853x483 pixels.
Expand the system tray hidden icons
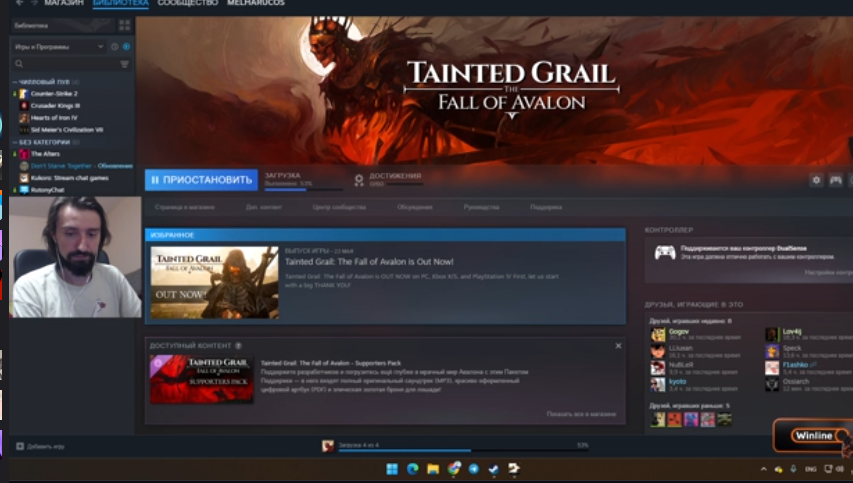point(763,469)
